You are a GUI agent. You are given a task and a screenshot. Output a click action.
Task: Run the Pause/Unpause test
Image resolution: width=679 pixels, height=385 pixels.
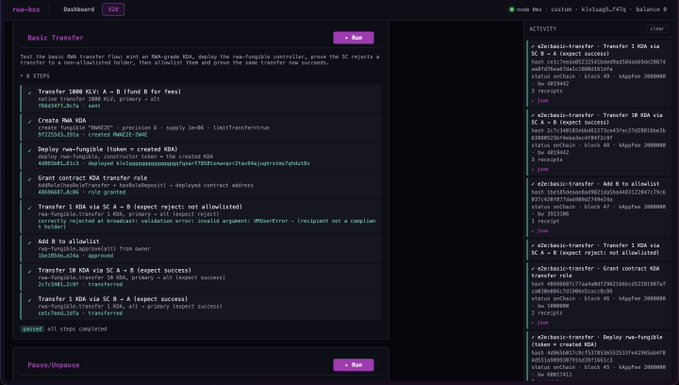pyautogui.click(x=353, y=365)
